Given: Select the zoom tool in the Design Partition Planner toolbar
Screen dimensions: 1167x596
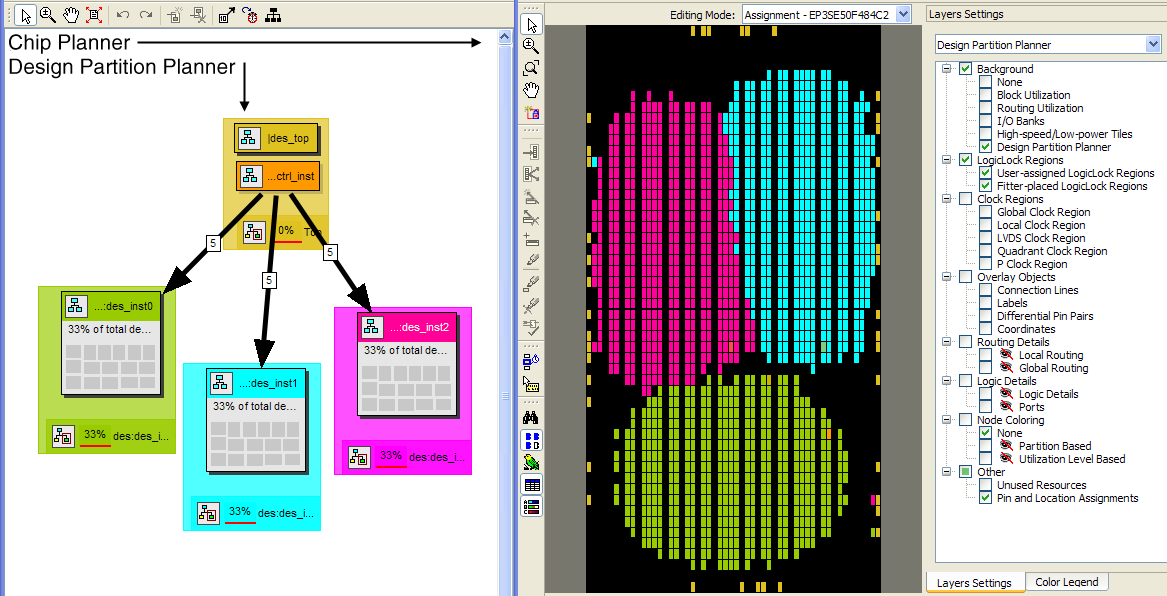Looking at the screenshot, I should click(48, 13).
